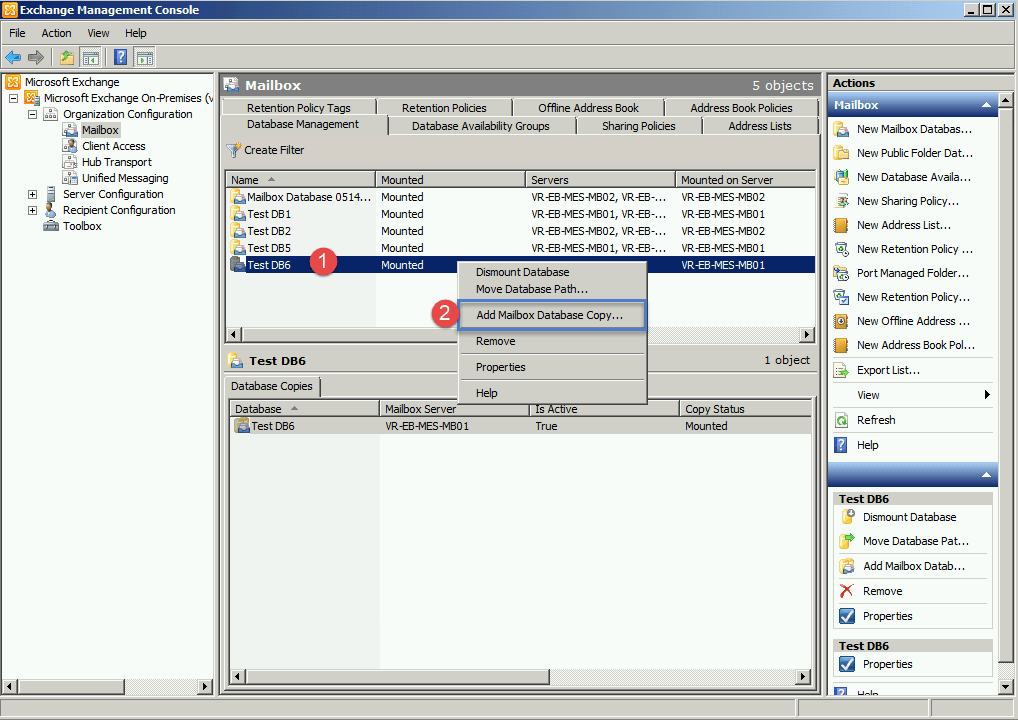Sort copies by the Copy Status column
The width and height of the screenshot is (1018, 720).
pos(746,409)
